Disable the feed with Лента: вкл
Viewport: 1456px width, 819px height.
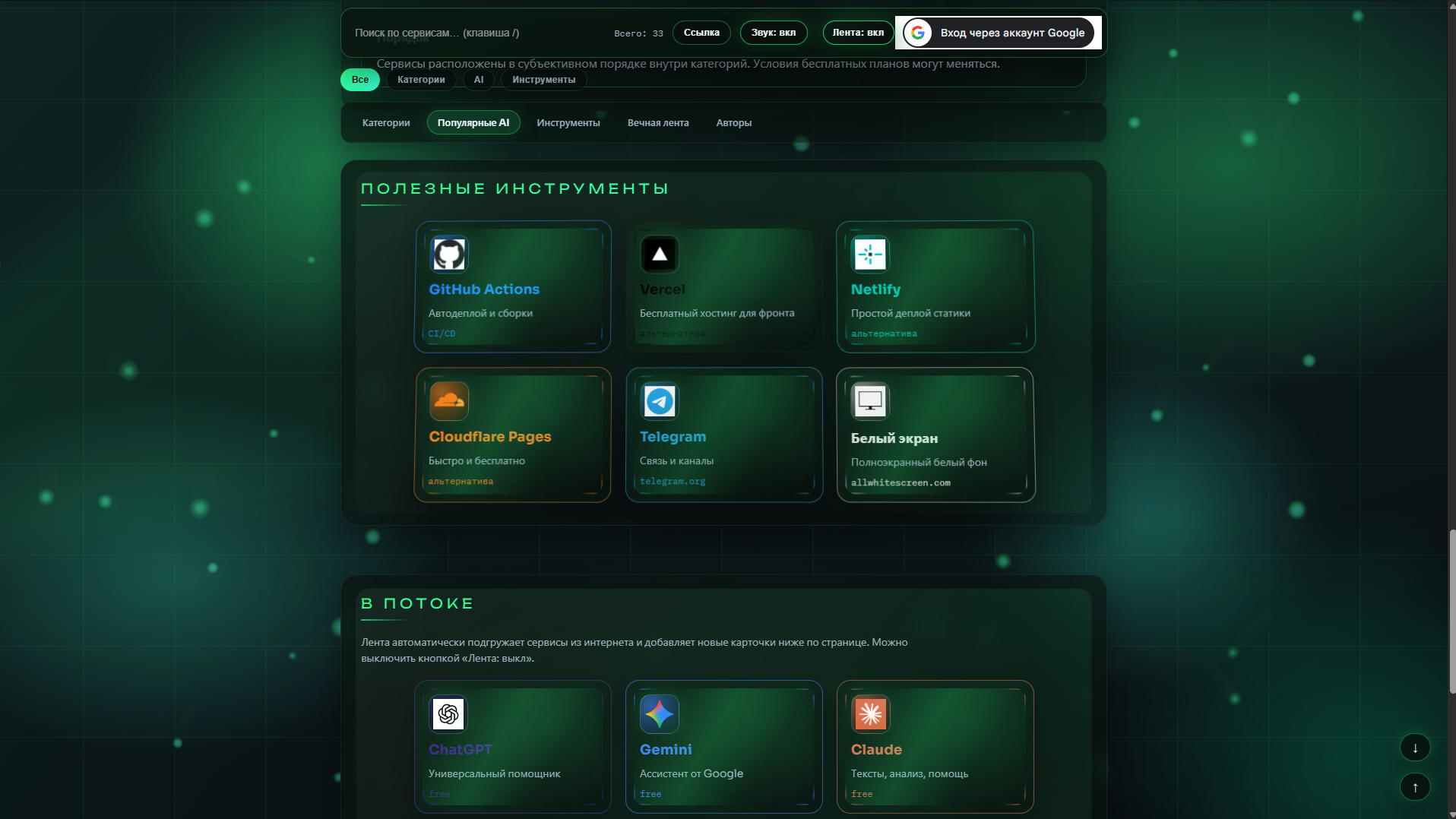tap(858, 33)
